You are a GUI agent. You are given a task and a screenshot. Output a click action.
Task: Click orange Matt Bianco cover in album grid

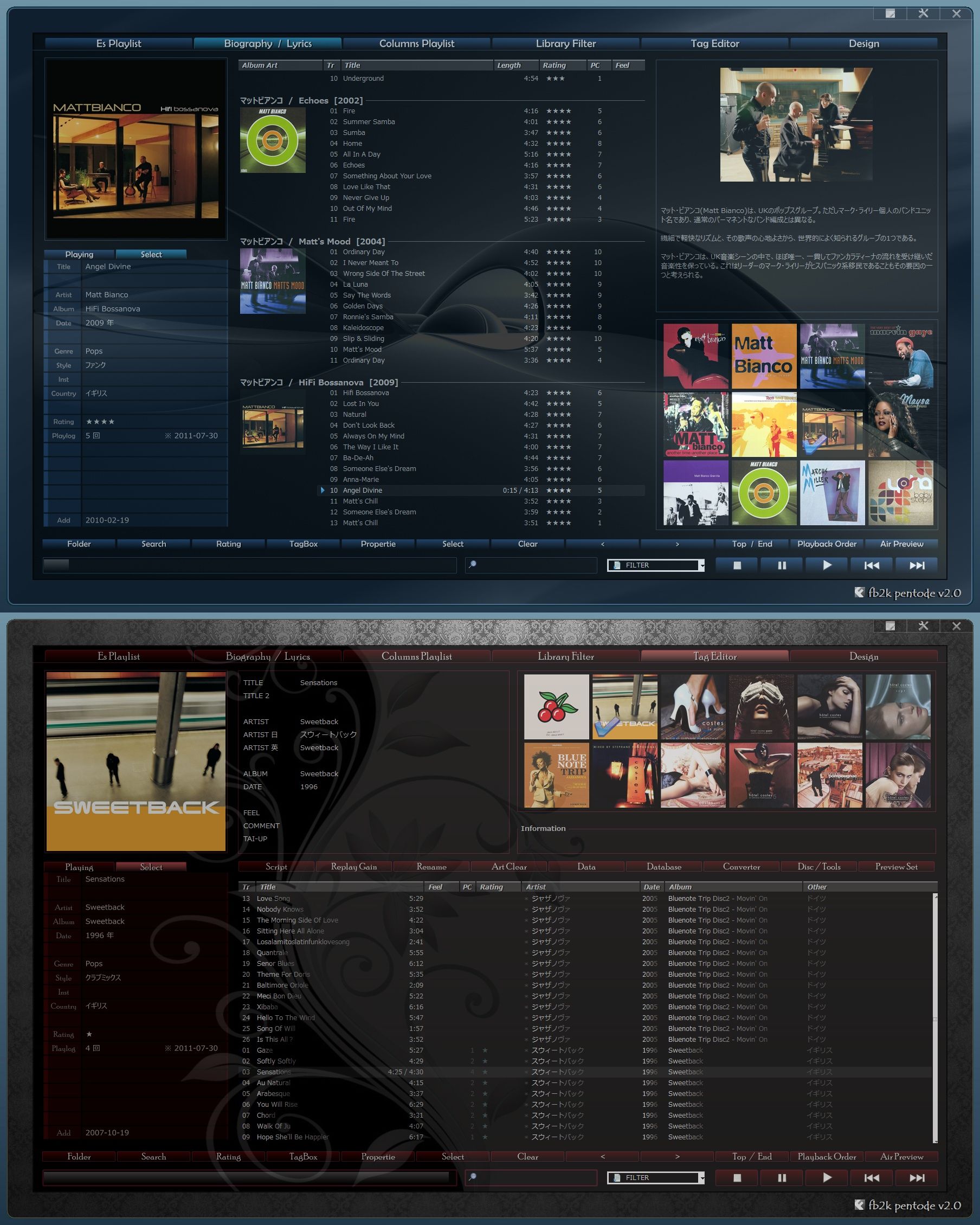(764, 356)
